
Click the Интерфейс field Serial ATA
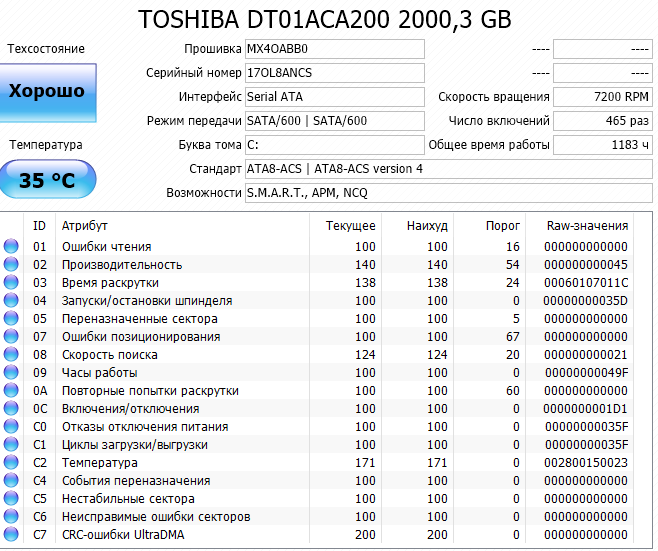coord(334,97)
